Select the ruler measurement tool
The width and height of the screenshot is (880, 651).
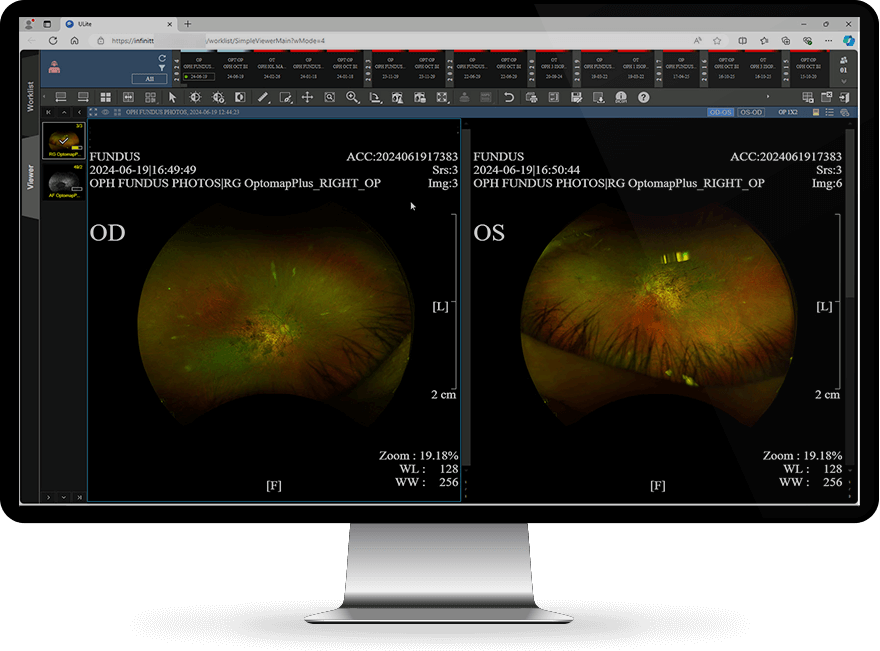263,97
